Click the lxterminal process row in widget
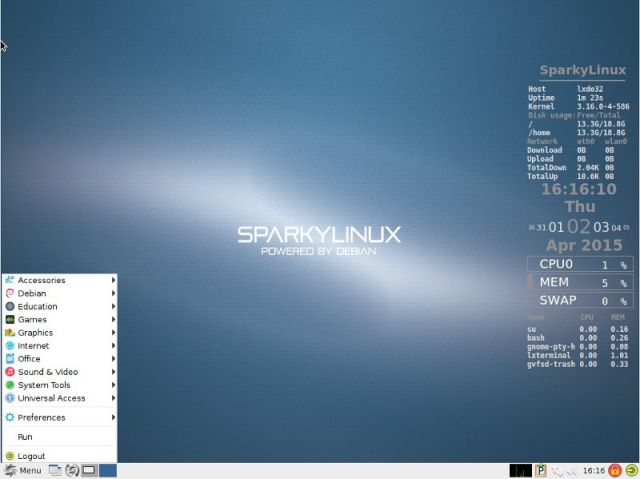This screenshot has width=640, height=479. [x=578, y=355]
